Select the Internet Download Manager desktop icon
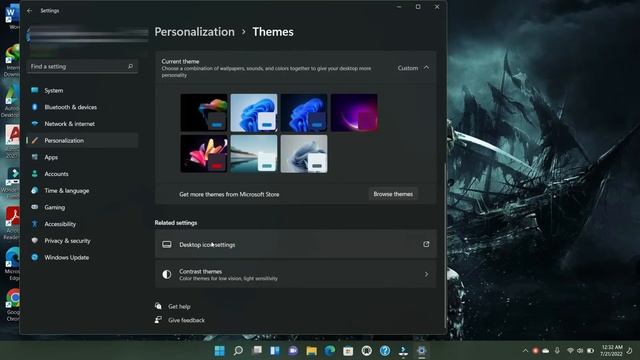 [11, 60]
